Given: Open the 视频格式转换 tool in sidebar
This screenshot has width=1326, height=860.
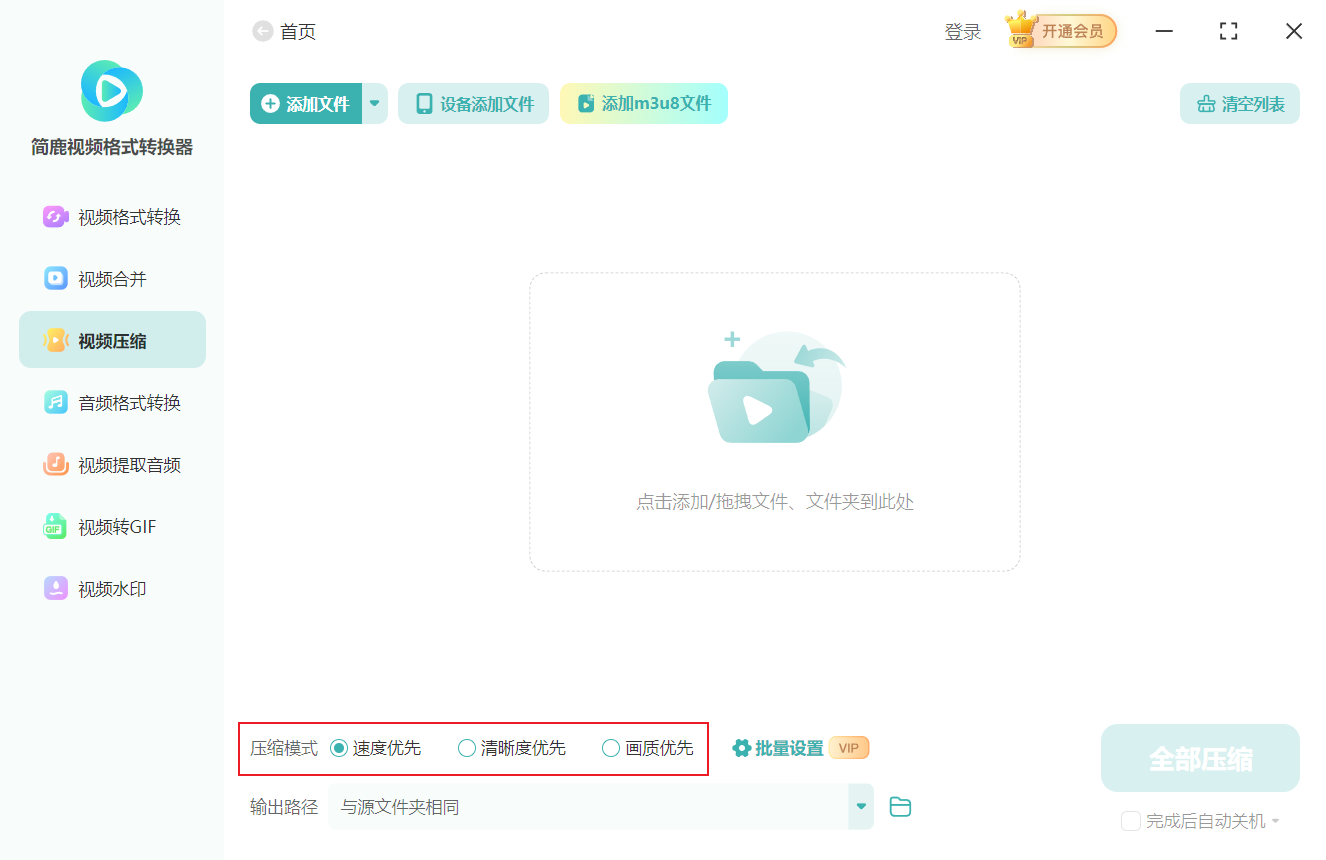Looking at the screenshot, I should coord(111,216).
